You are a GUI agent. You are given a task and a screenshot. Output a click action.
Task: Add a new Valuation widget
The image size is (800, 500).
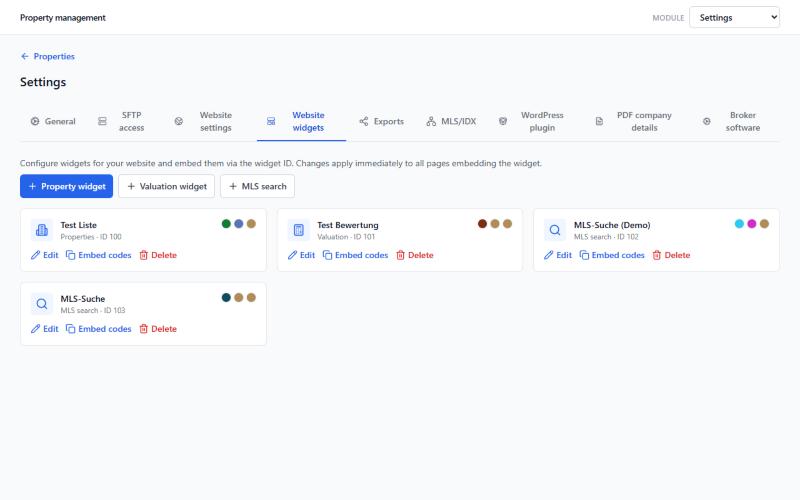click(167, 186)
